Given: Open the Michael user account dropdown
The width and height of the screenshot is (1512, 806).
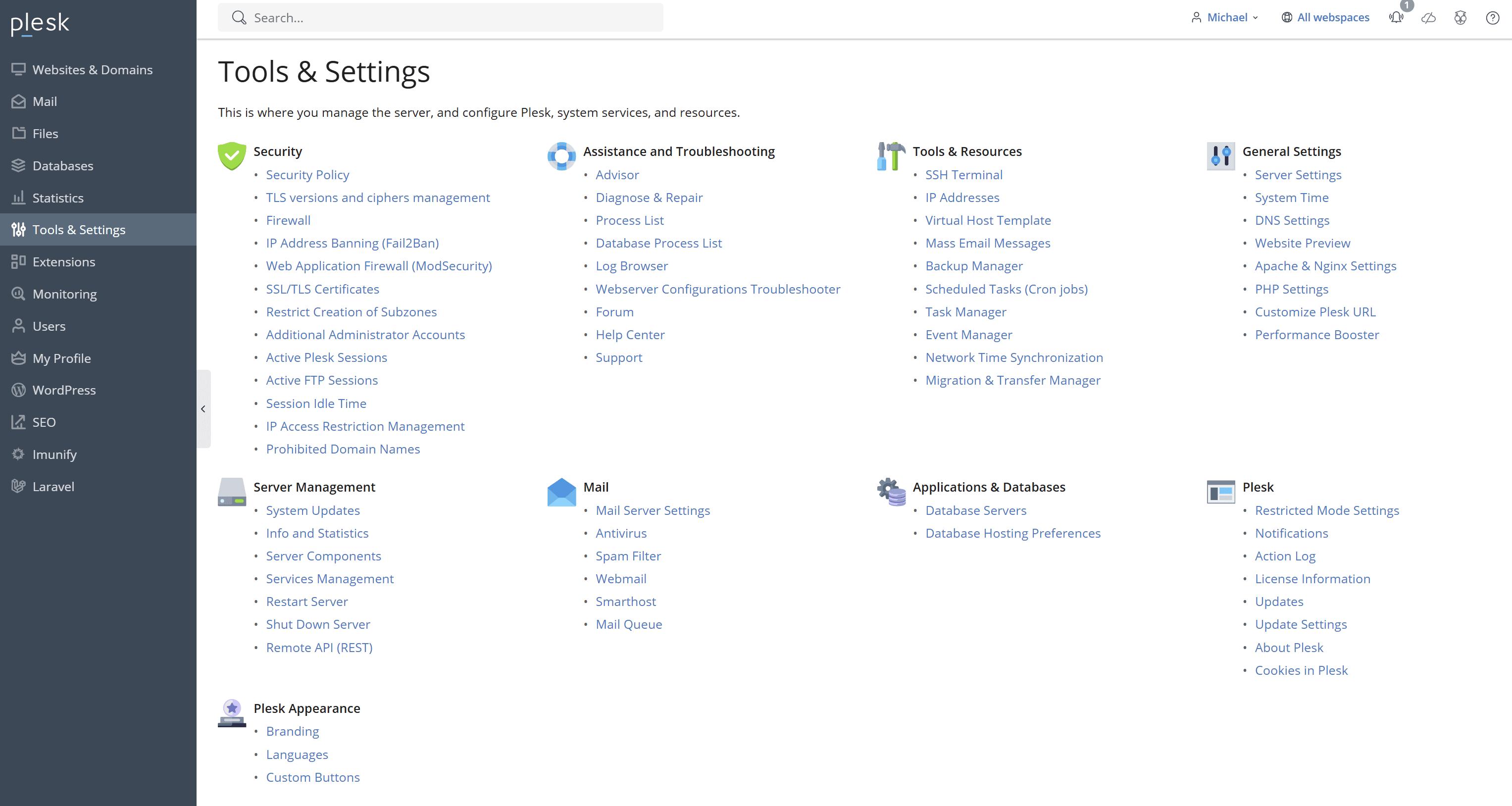Looking at the screenshot, I should coord(1225,18).
